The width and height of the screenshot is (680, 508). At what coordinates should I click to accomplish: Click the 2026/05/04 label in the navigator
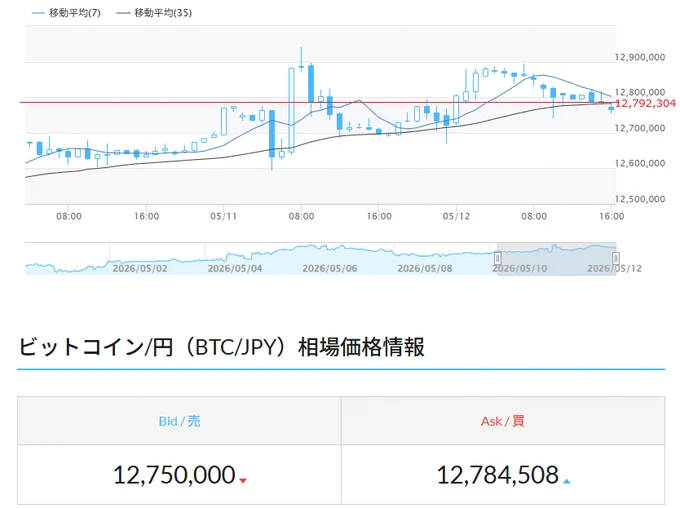[x=235, y=269]
